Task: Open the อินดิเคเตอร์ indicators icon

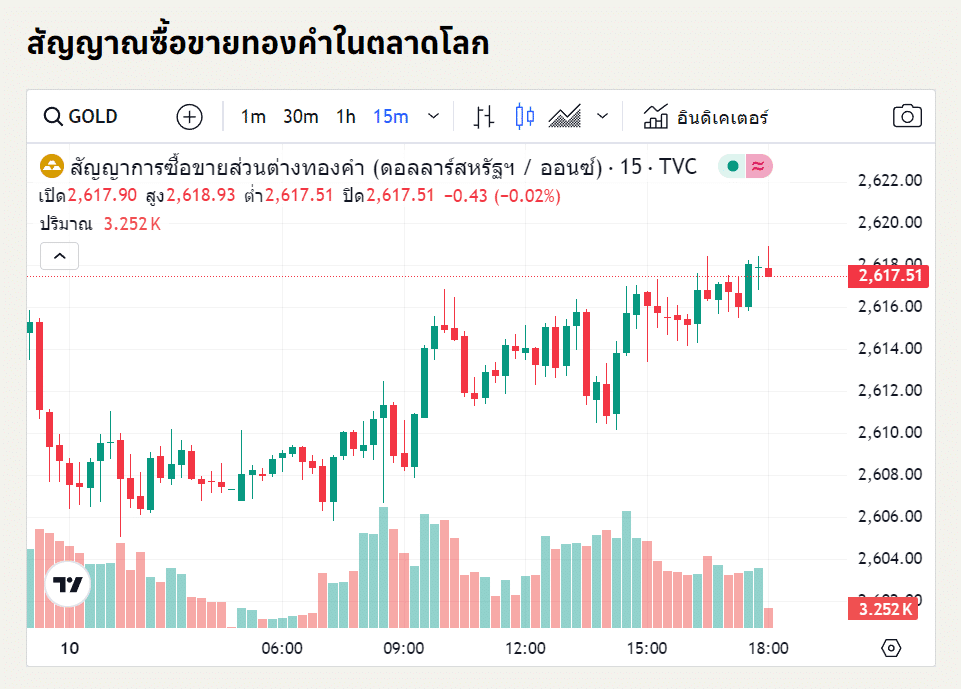Action: pyautogui.click(x=655, y=117)
